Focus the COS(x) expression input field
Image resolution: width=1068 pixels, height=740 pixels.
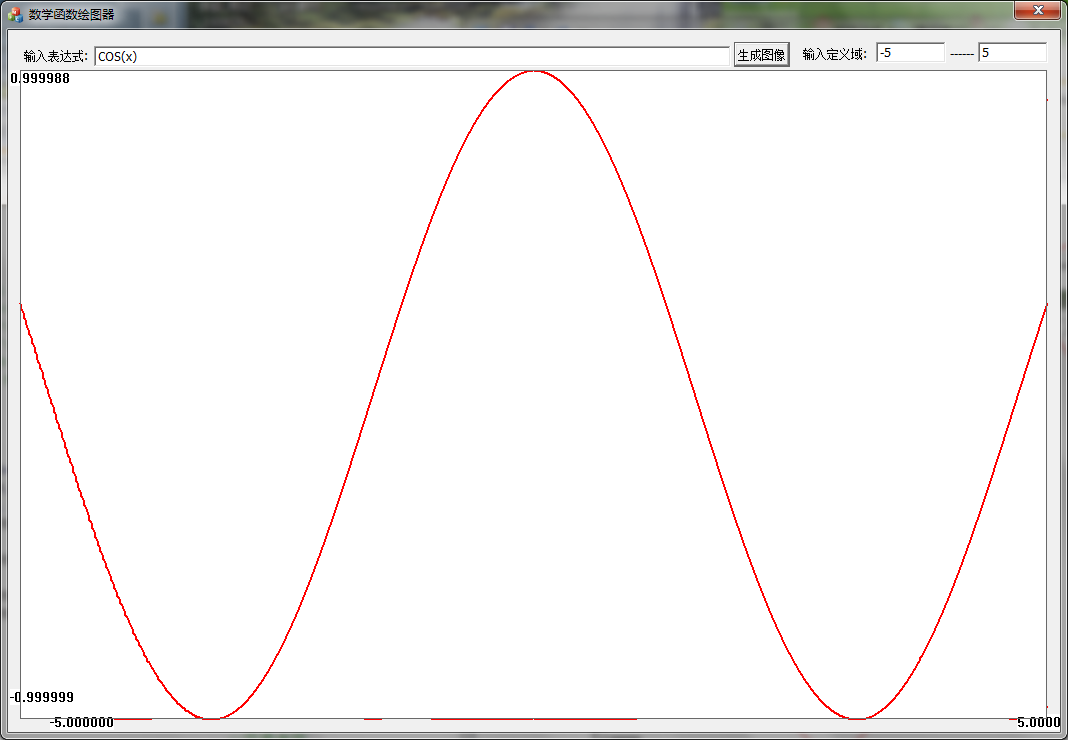tap(412, 57)
